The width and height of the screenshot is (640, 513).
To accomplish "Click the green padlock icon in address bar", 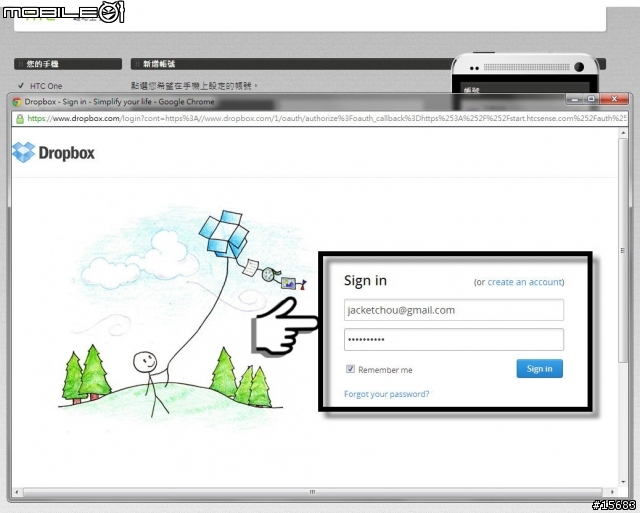I will [x=19, y=119].
